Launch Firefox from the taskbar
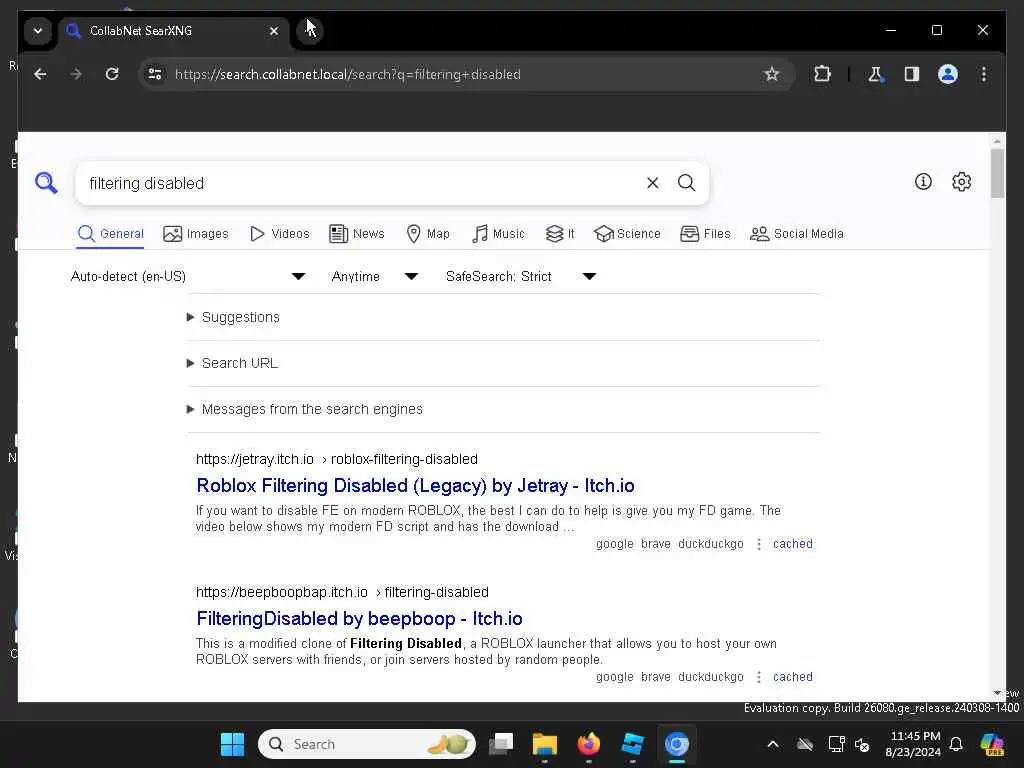 [589, 744]
